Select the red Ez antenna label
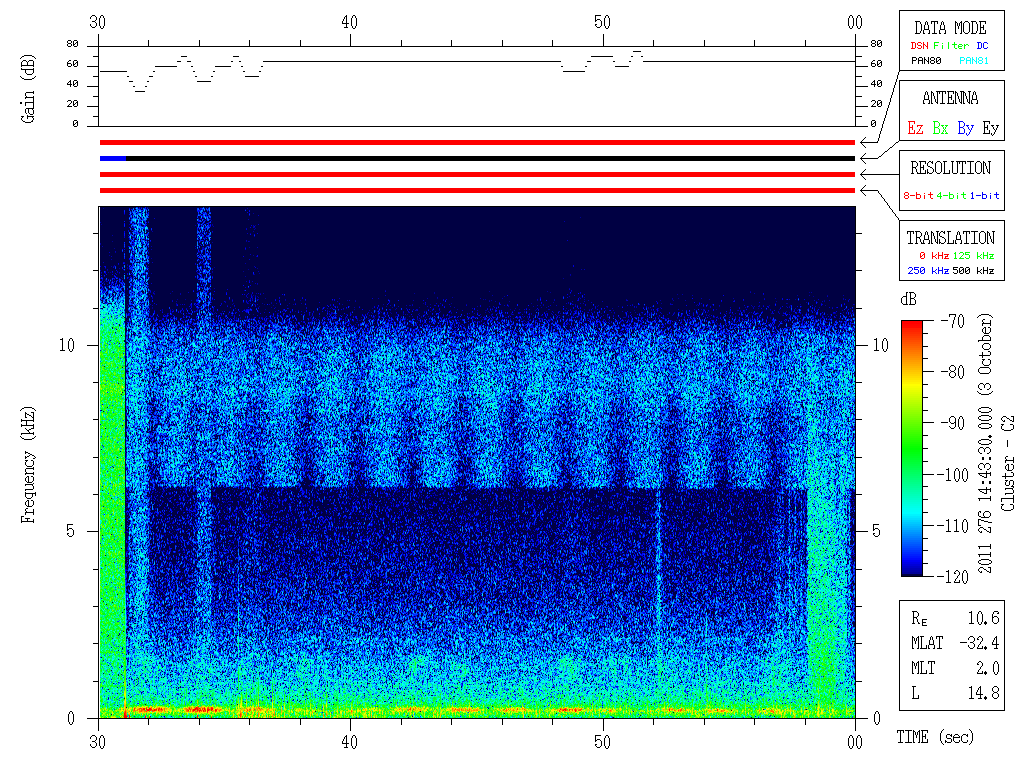Viewport: 1024px width, 768px height. [915, 128]
